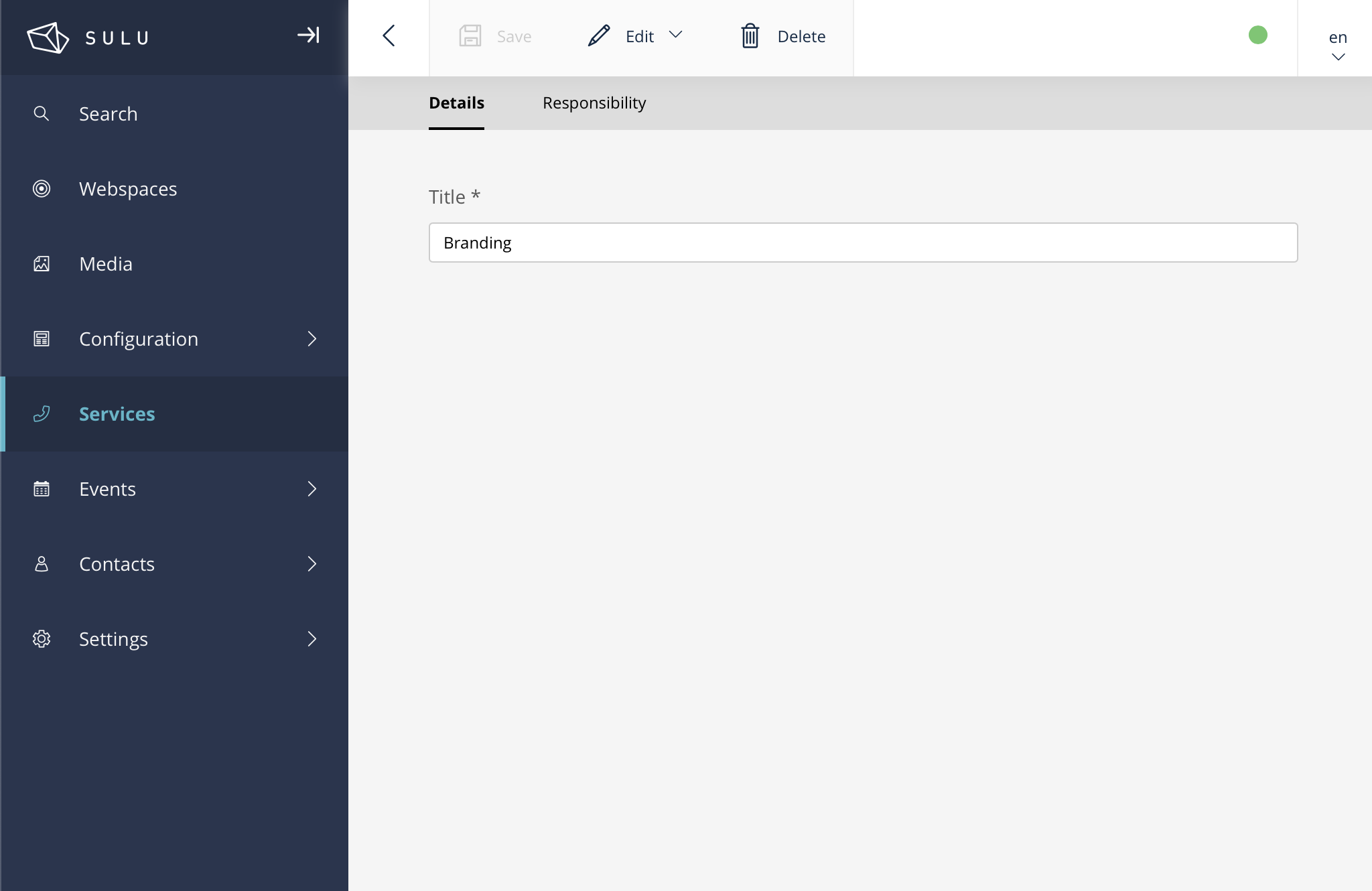This screenshot has height=891, width=1372.
Task: Switch to the Responsibility tab
Action: [594, 103]
